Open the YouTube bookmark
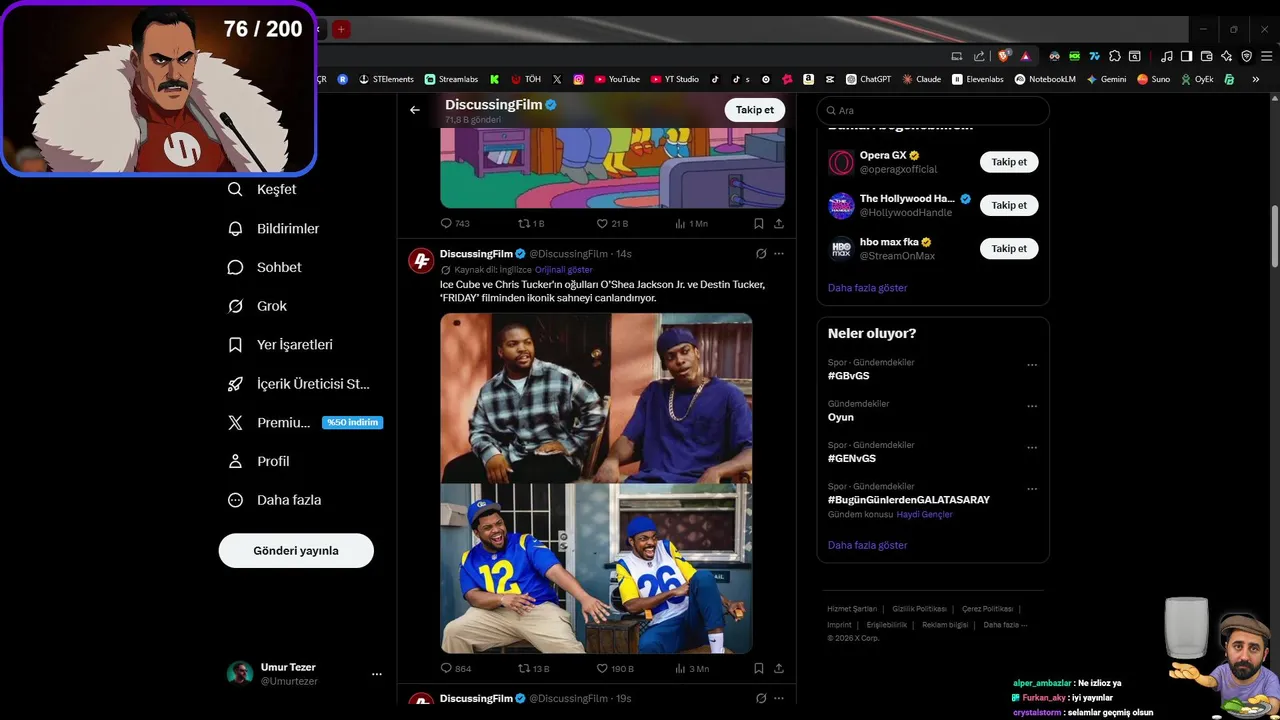Screen dimensions: 1280x720 (x=617, y=79)
